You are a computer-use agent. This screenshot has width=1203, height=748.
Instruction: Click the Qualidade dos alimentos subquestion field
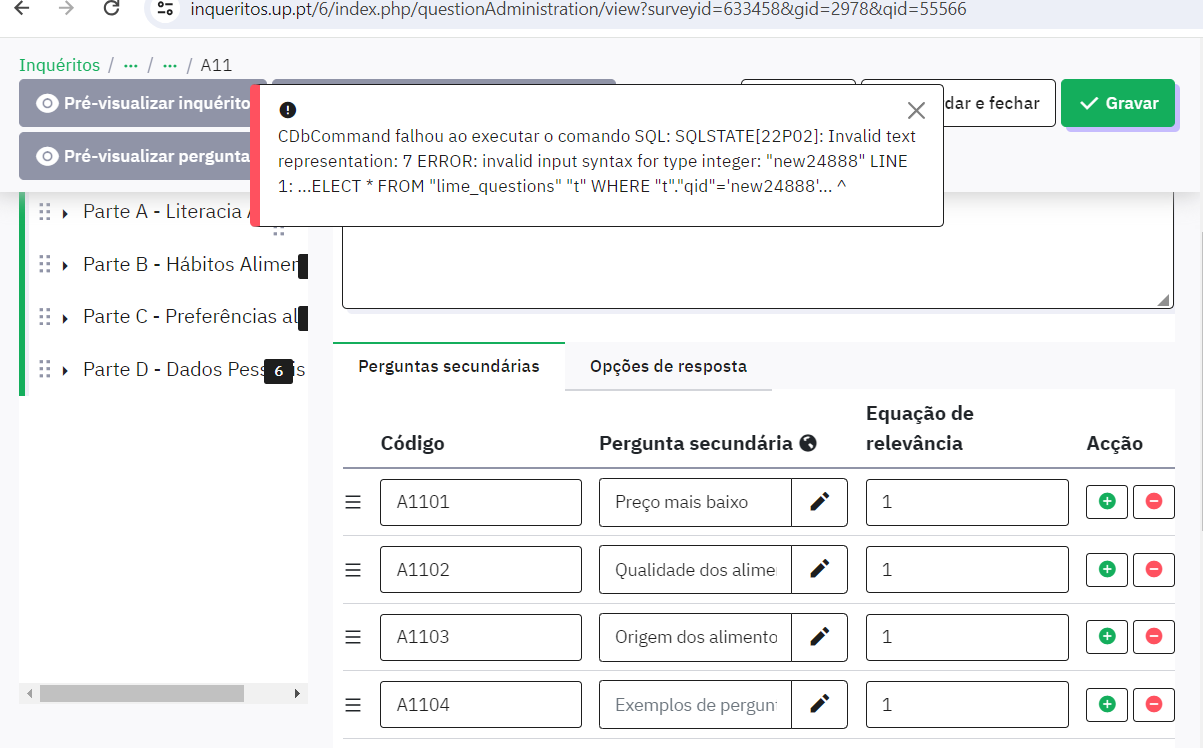pos(696,570)
